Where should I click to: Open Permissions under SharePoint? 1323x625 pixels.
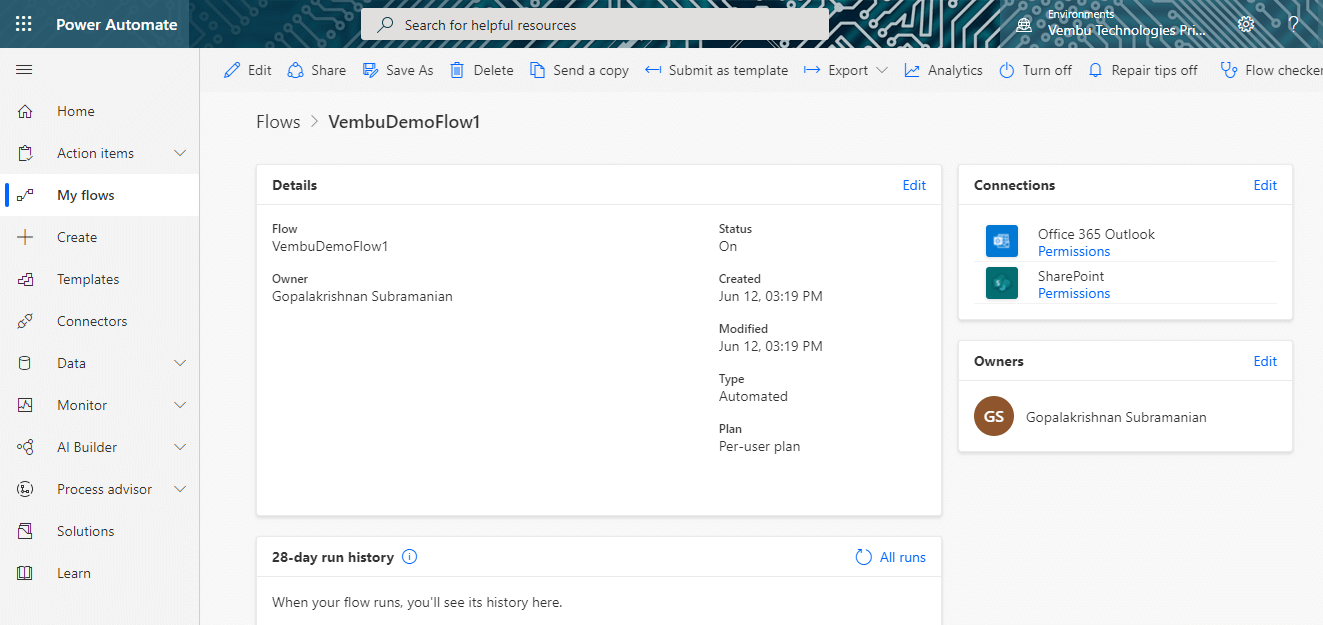click(x=1074, y=293)
